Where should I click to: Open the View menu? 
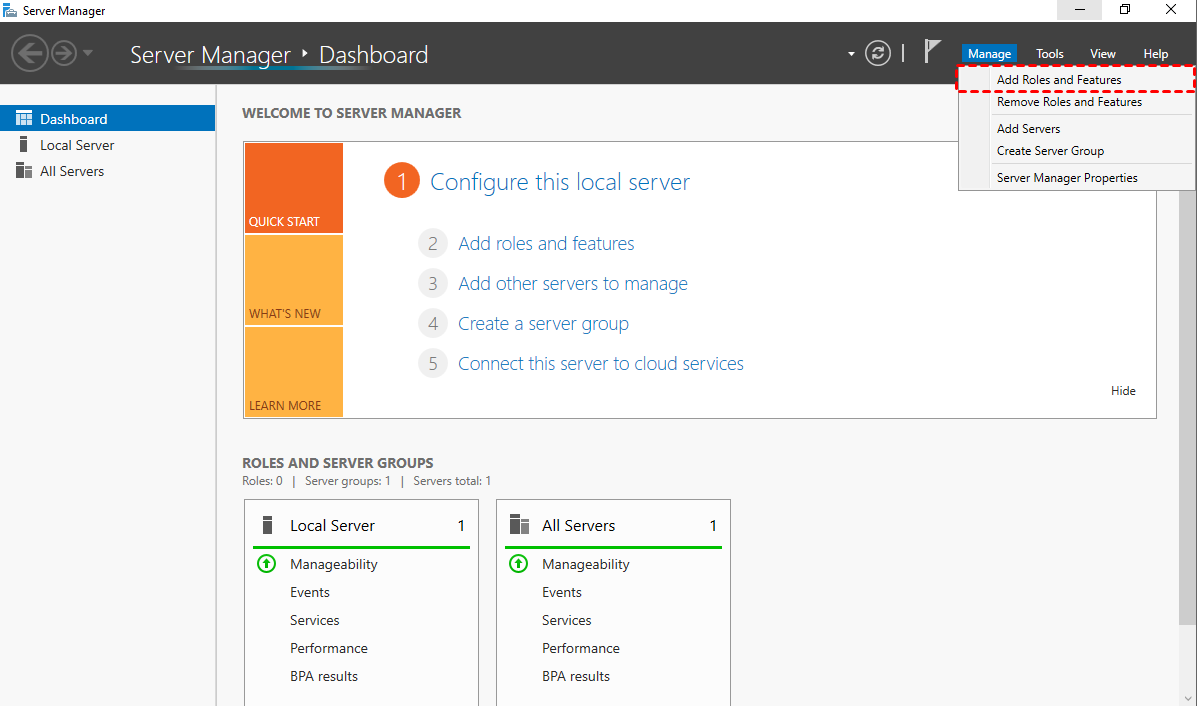pyautogui.click(x=1102, y=54)
